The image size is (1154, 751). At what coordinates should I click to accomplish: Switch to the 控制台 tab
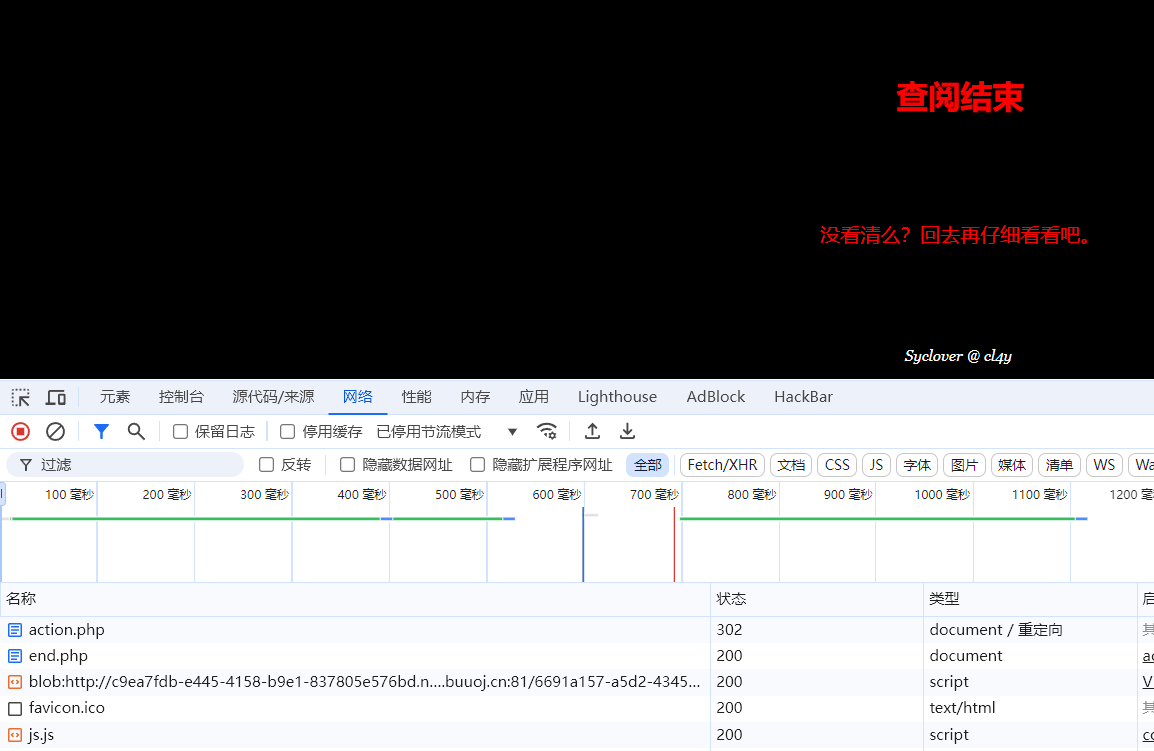point(181,397)
